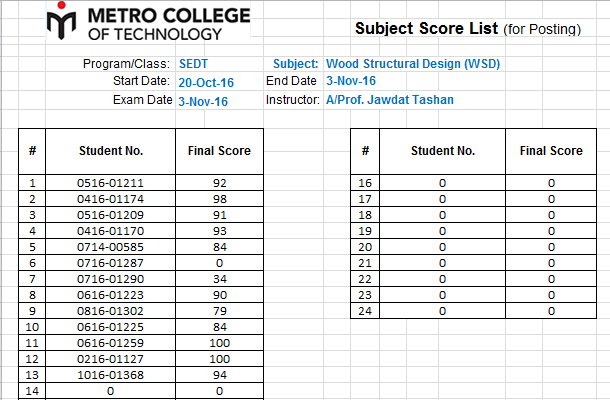Click final score 100 for student 0216-01127
Viewport: 610px width, 400px height.
point(219,358)
